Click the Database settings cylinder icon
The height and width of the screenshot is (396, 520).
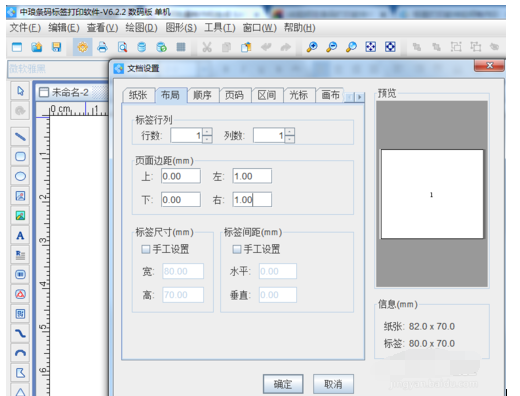(142, 47)
